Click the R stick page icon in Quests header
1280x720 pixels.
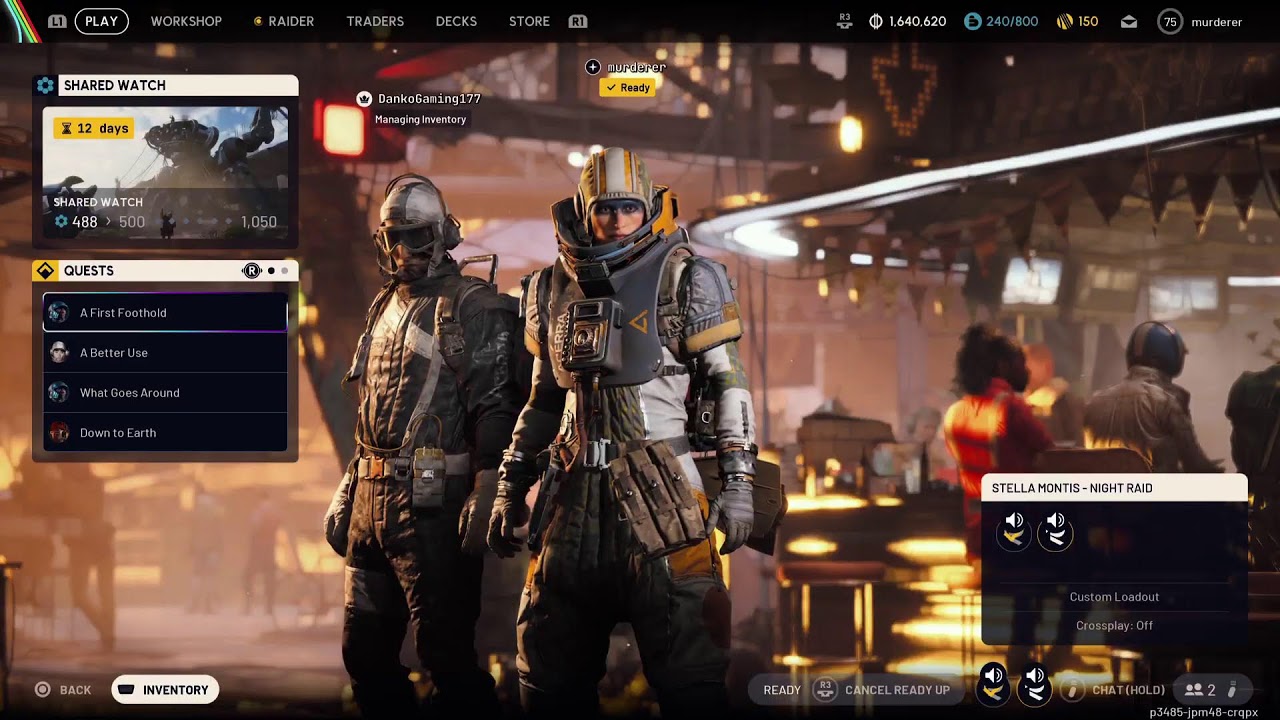(252, 271)
